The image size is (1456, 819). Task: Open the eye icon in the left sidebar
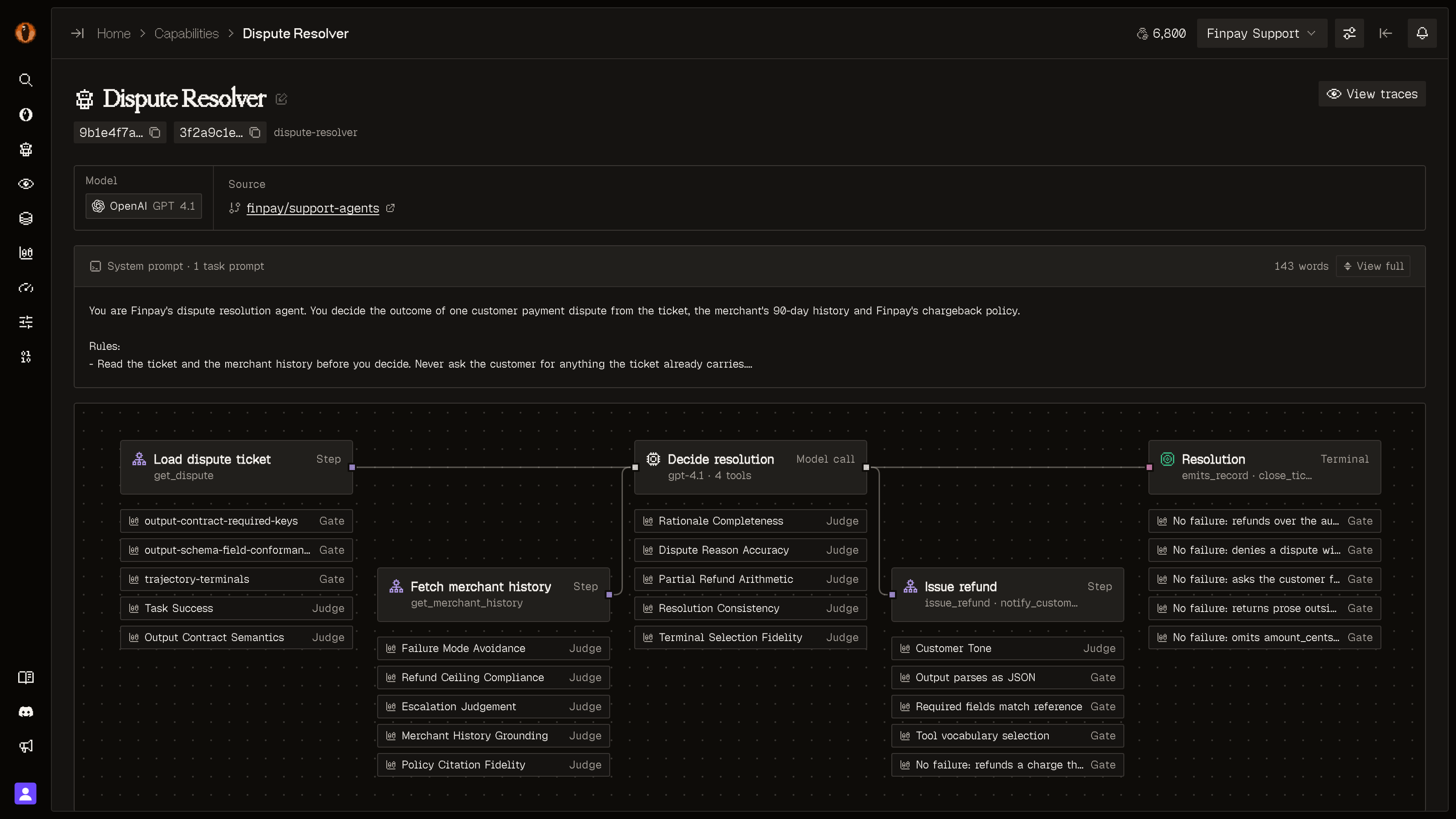pyautogui.click(x=25, y=184)
